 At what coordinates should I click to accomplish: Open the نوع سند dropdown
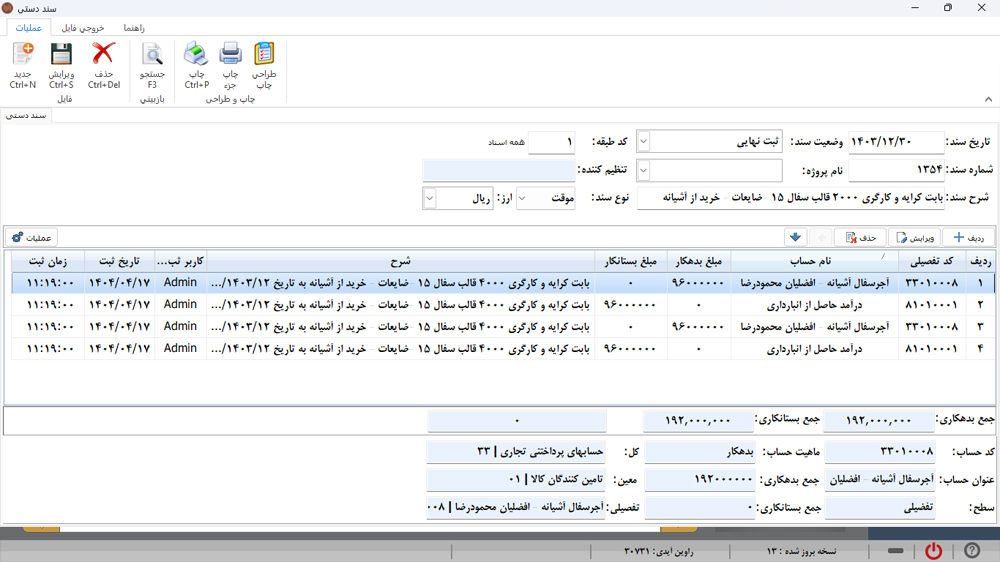click(x=524, y=199)
